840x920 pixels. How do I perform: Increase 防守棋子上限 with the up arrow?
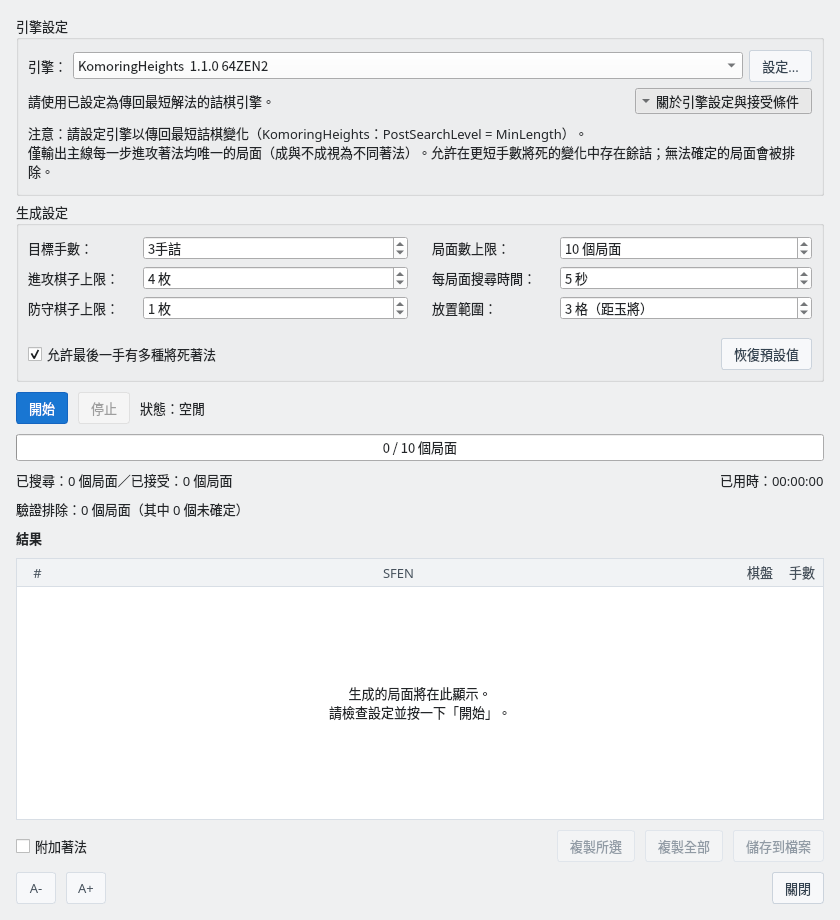point(400,303)
